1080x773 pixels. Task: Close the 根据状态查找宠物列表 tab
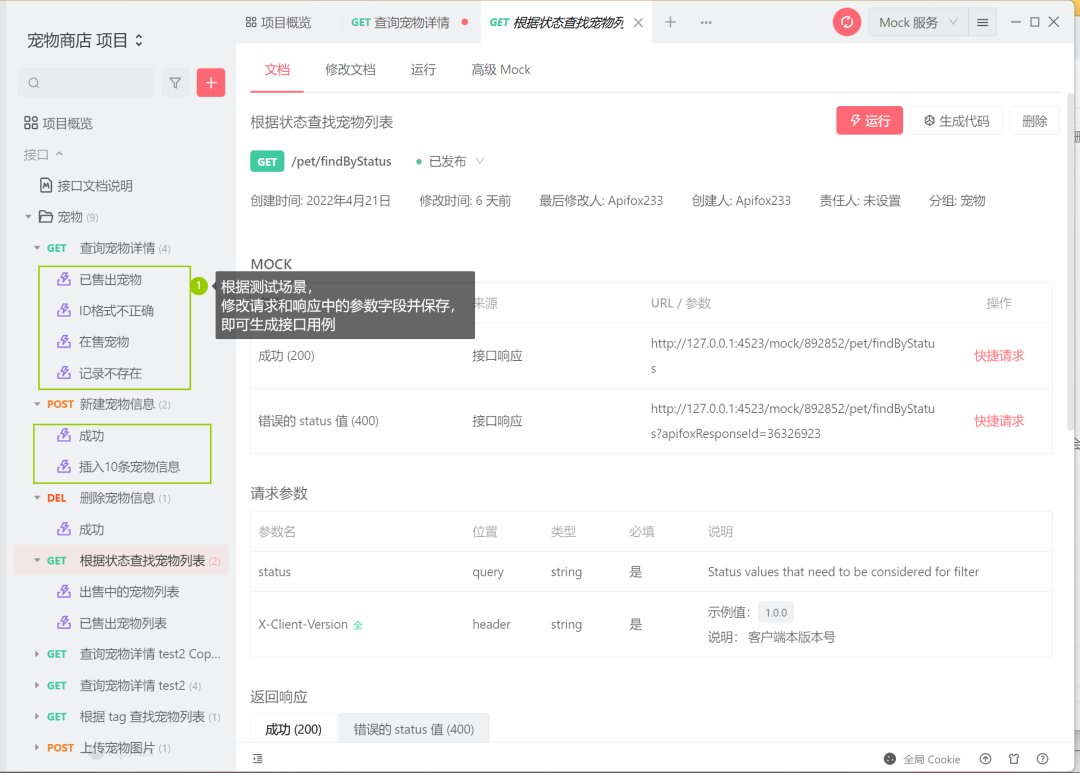click(x=638, y=23)
